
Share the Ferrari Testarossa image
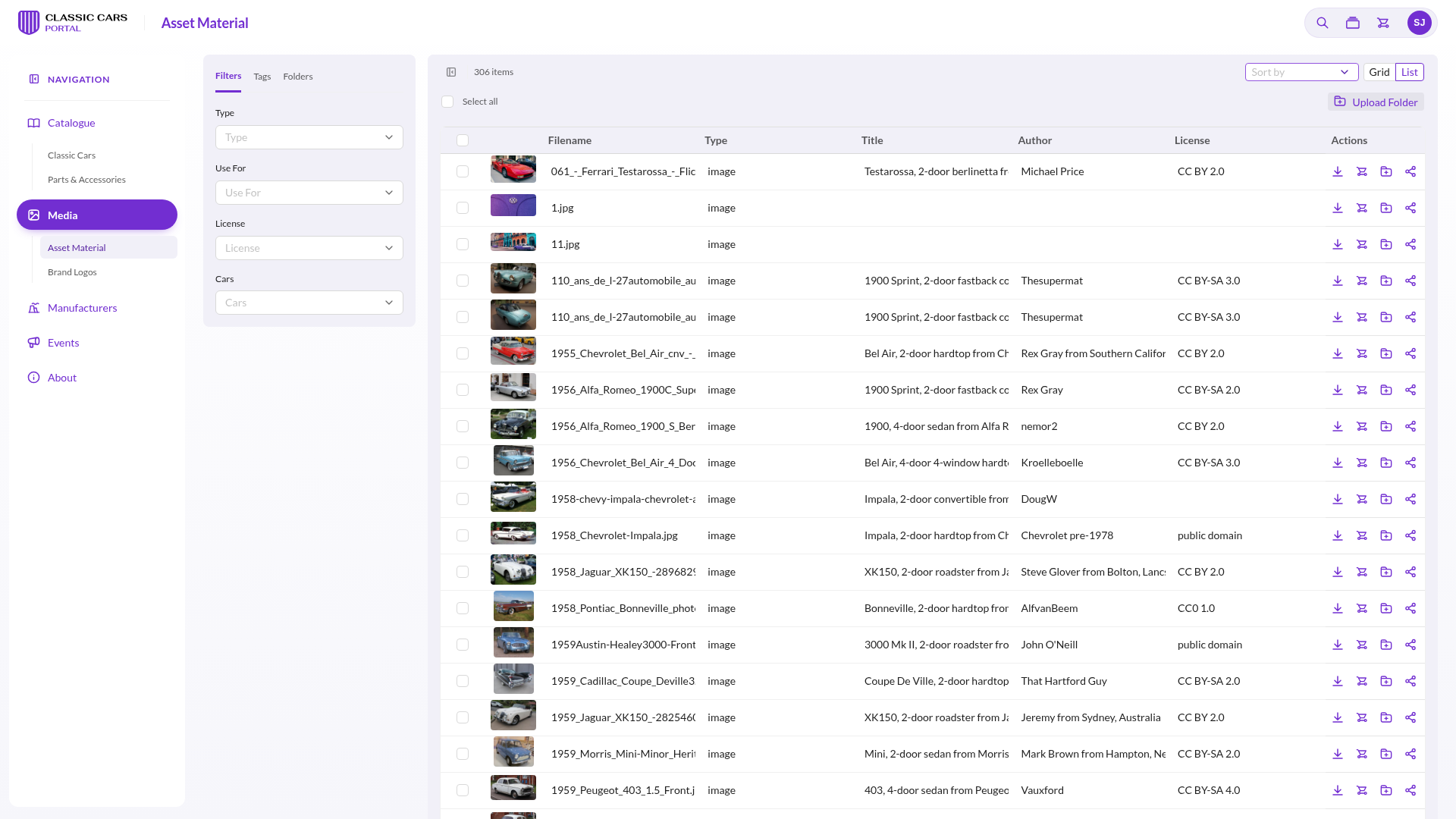pyautogui.click(x=1410, y=171)
